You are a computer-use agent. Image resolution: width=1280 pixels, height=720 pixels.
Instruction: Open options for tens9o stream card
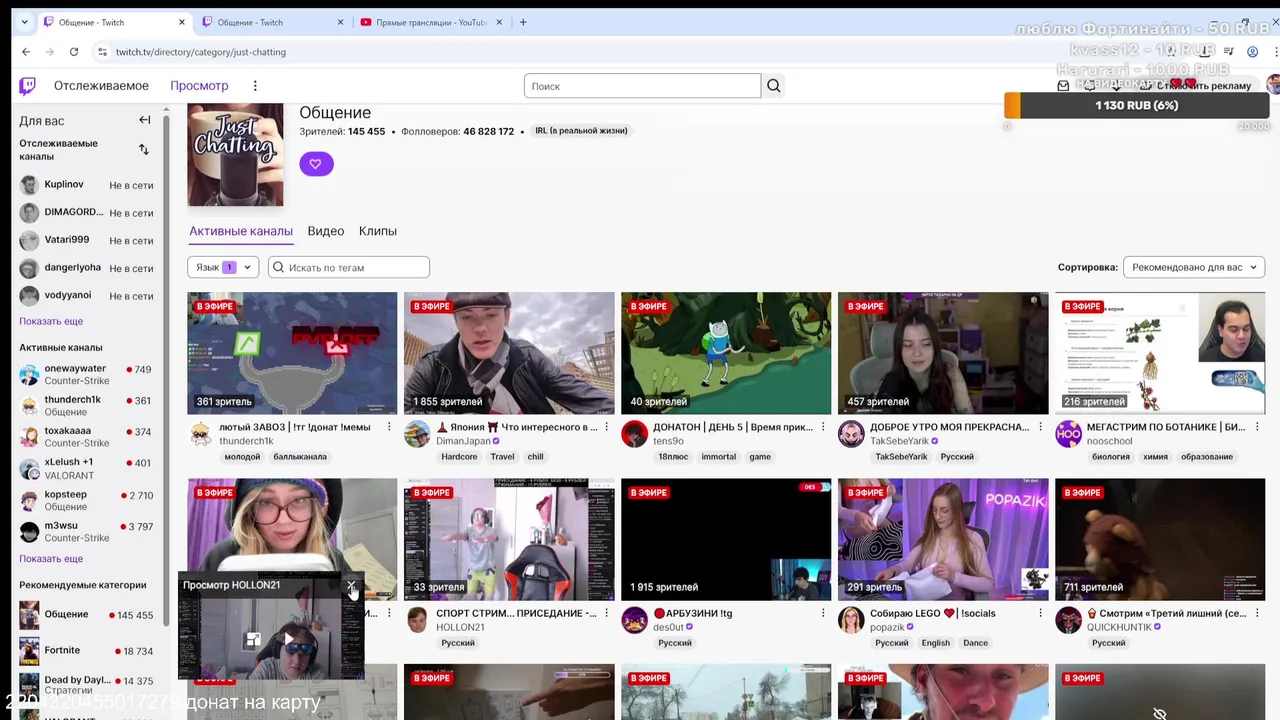coord(823,427)
